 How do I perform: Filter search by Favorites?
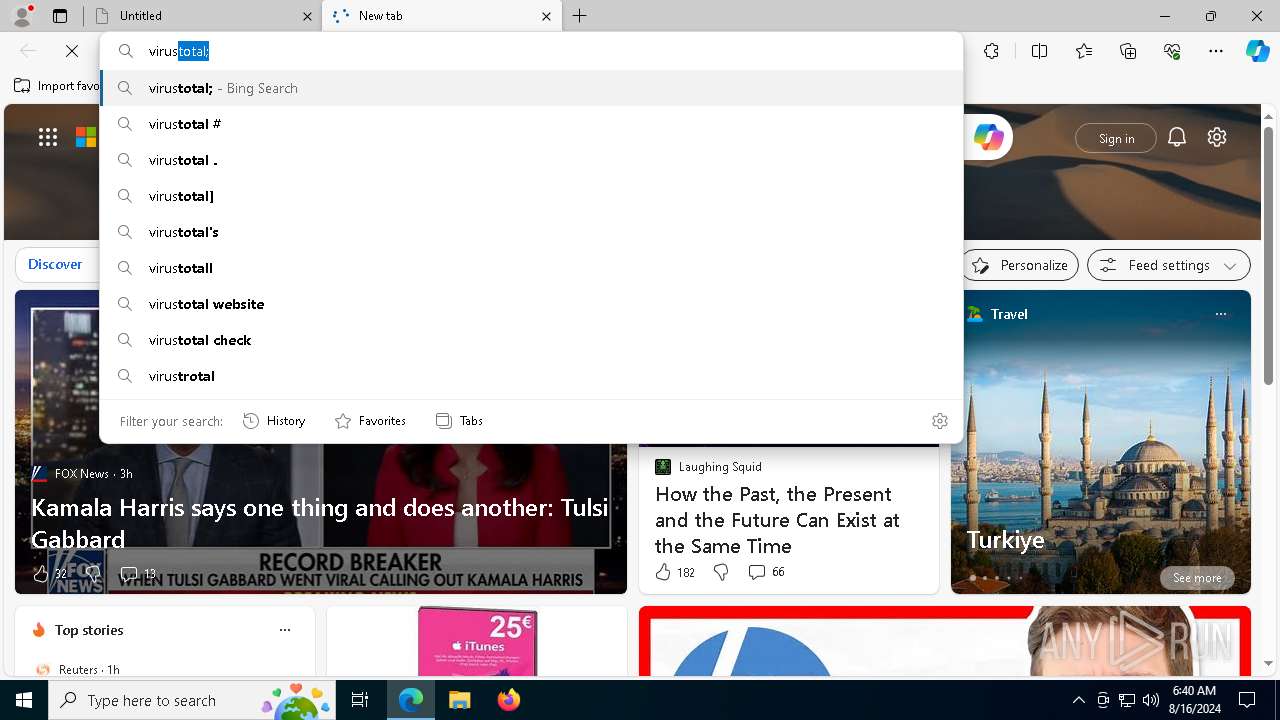coord(370,421)
